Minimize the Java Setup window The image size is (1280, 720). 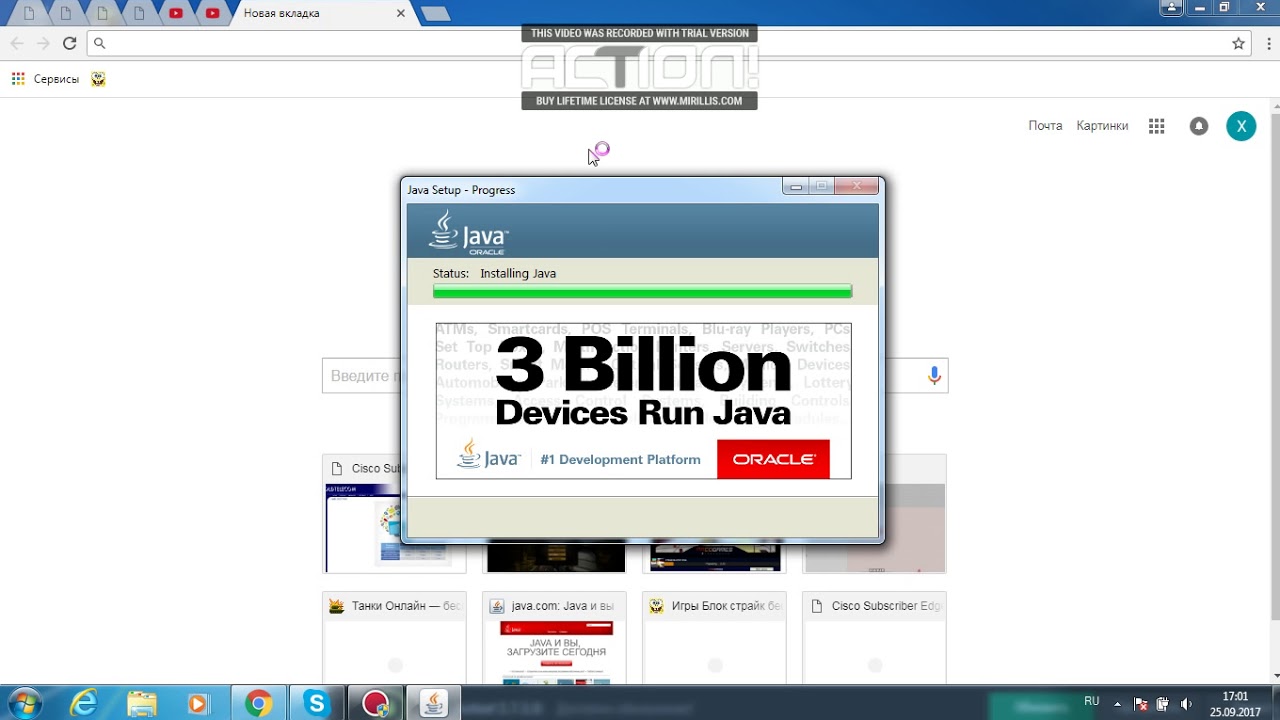point(796,186)
